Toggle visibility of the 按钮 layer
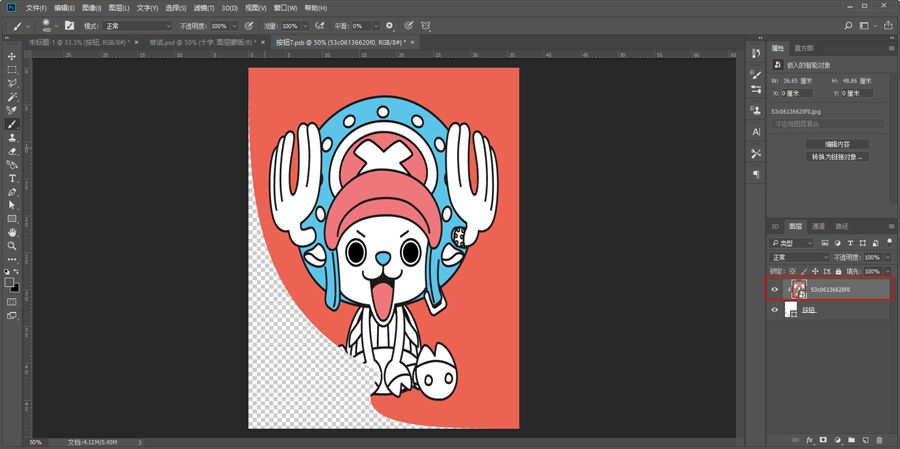This screenshot has height=449, width=900. tap(775, 310)
